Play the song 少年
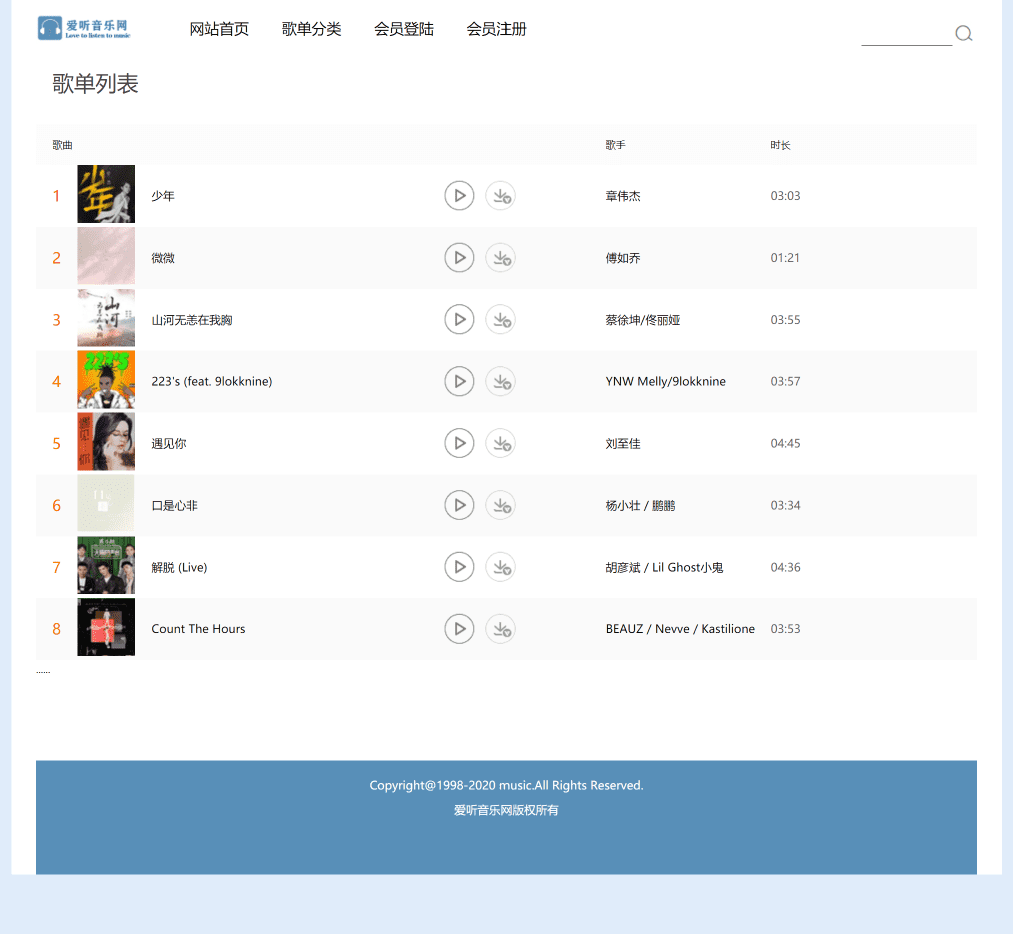The width and height of the screenshot is (1013, 934). click(459, 196)
